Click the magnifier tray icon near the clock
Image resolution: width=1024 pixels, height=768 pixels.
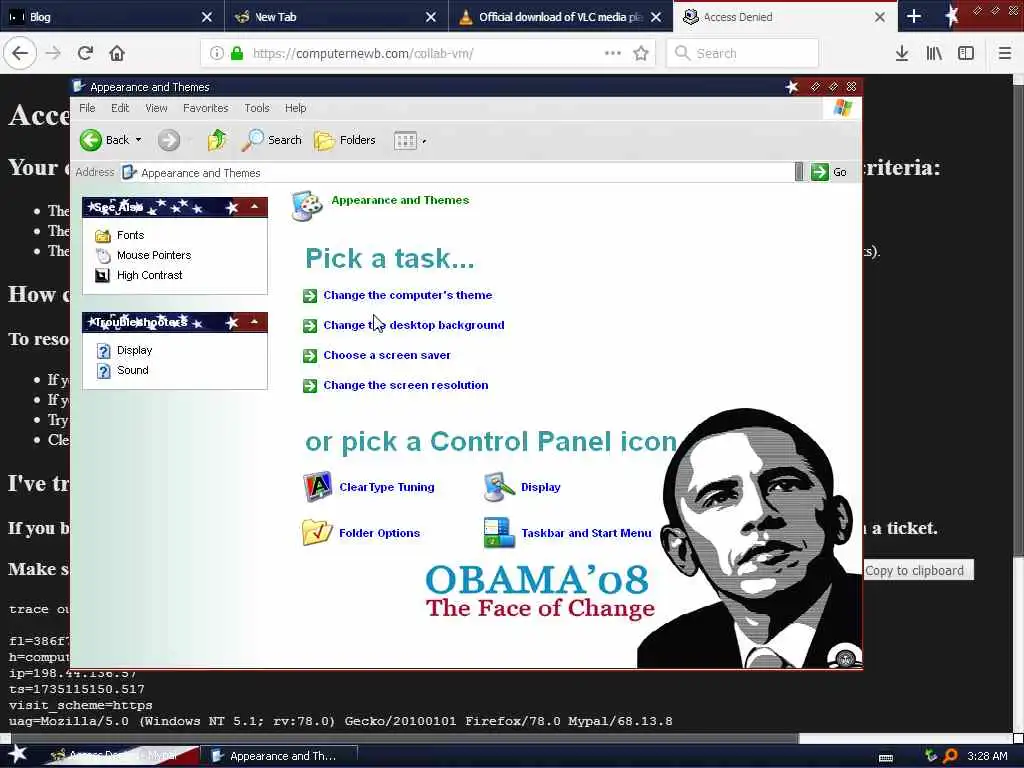950,756
